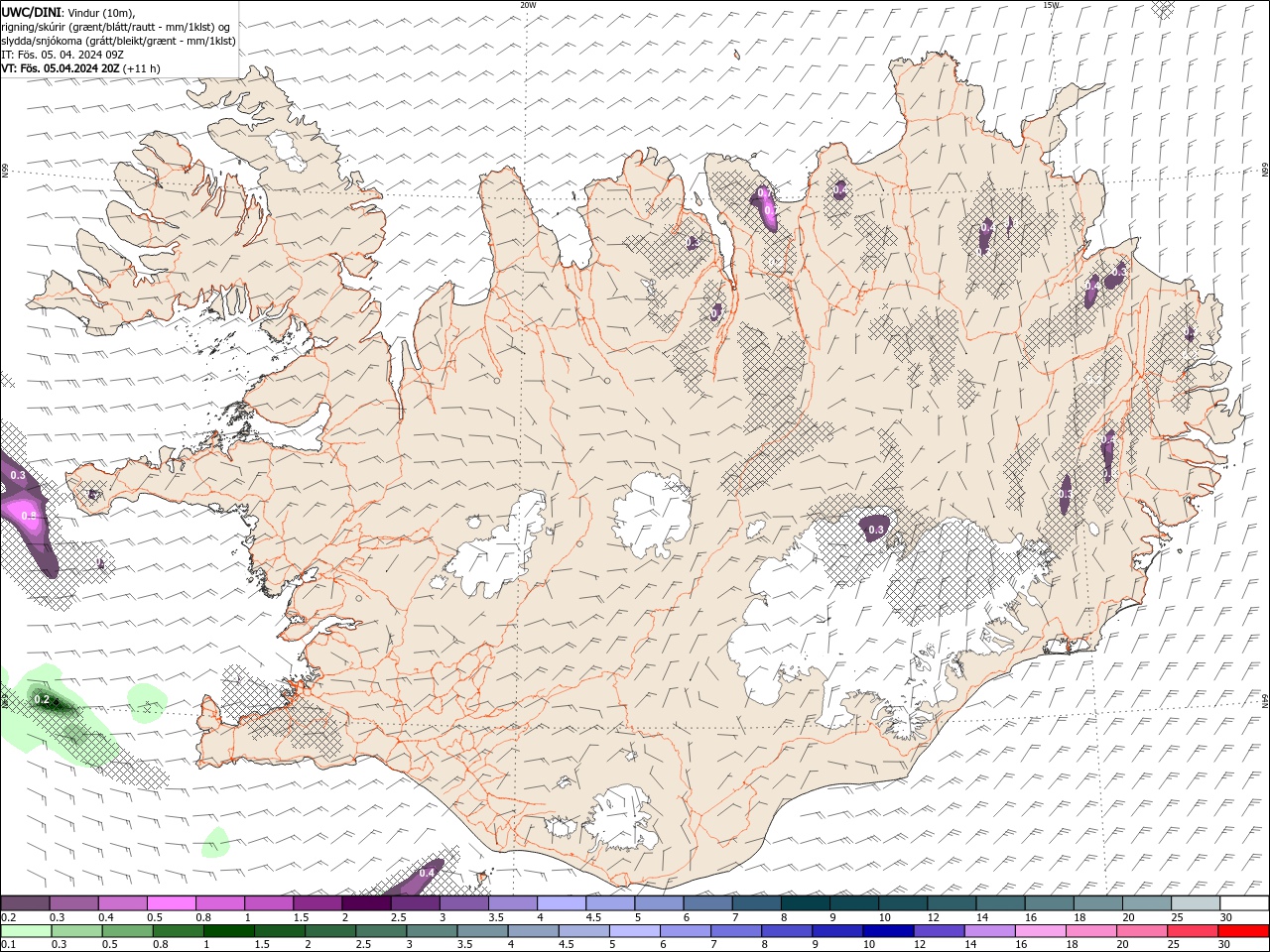Viewport: 1270px width, 952px height.
Task: Click the '0.8' snowfall value on the magenta patch at the left edge
Action: [x=29, y=516]
